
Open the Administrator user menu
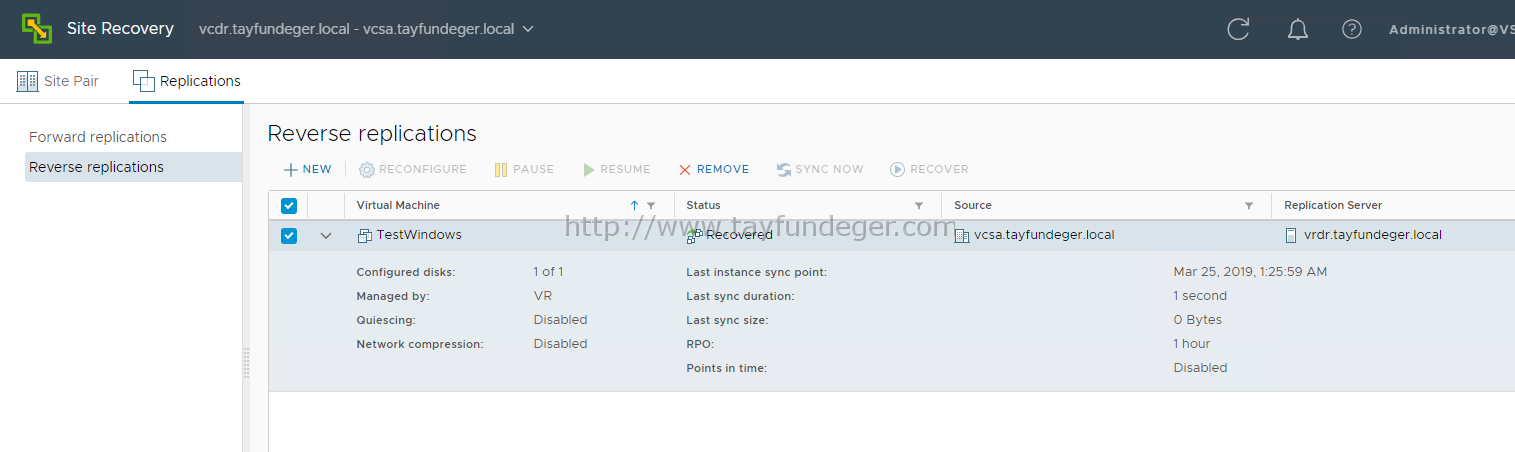pyautogui.click(x=1451, y=29)
